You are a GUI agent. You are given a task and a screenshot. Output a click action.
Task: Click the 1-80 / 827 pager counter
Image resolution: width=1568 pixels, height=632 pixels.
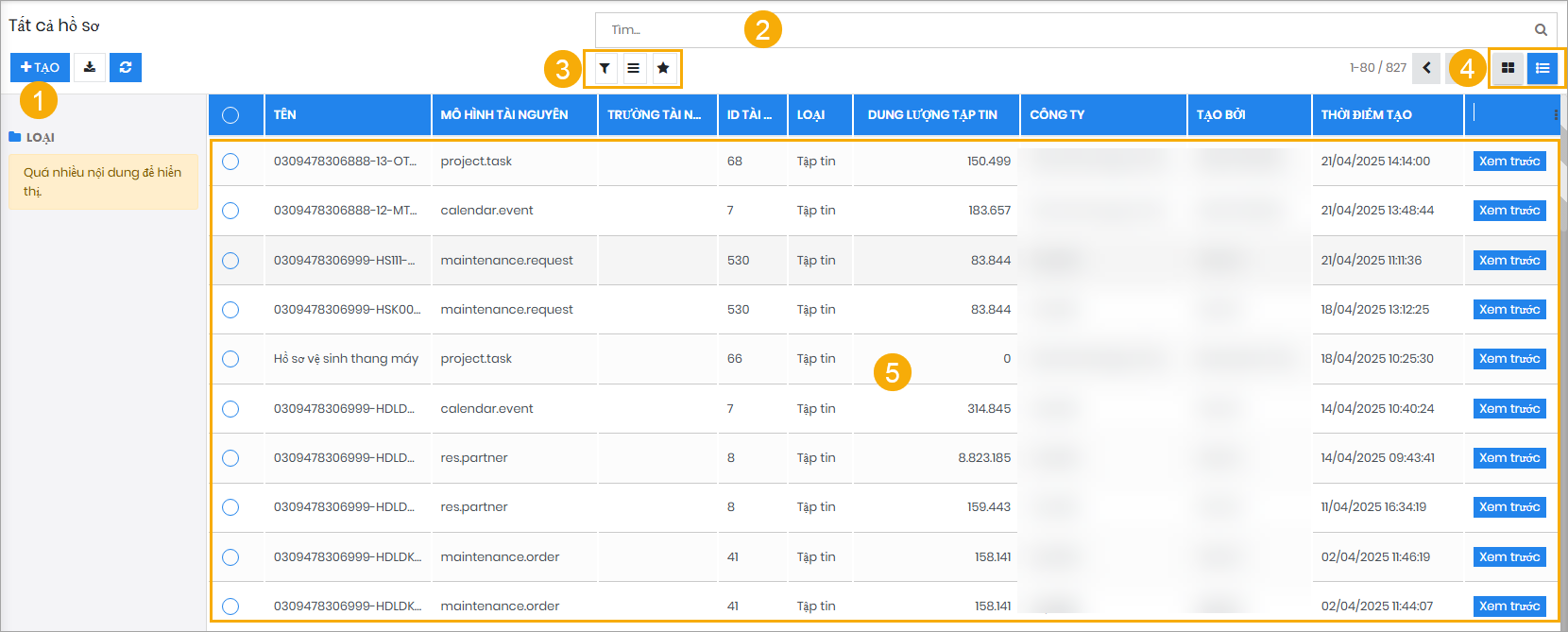[1377, 68]
